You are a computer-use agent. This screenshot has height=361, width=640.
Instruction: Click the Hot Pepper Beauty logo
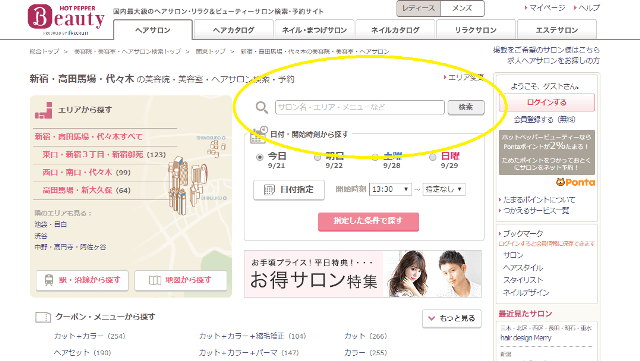click(66, 19)
